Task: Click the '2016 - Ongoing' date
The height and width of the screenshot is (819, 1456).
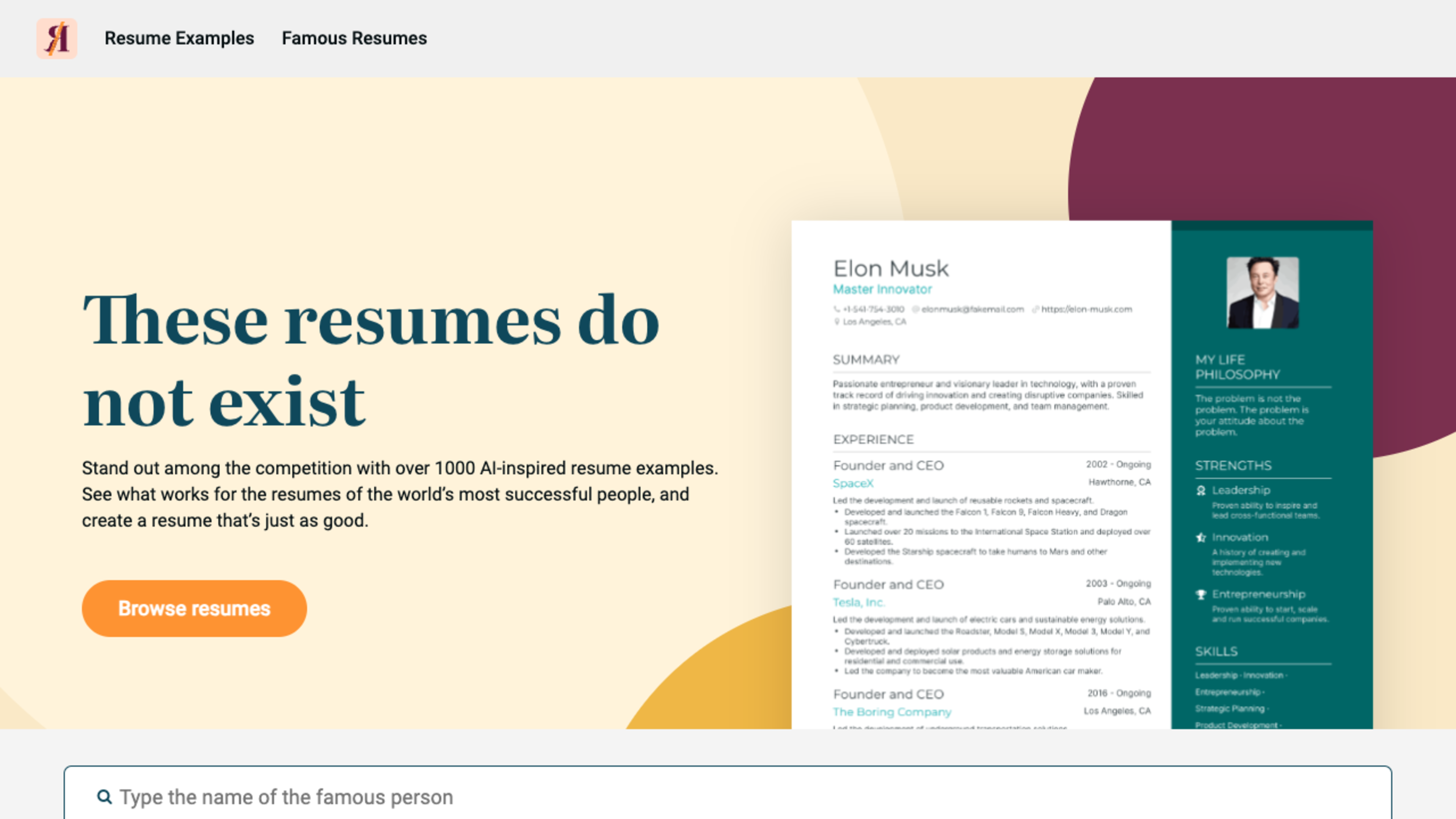Action: pos(1119,693)
